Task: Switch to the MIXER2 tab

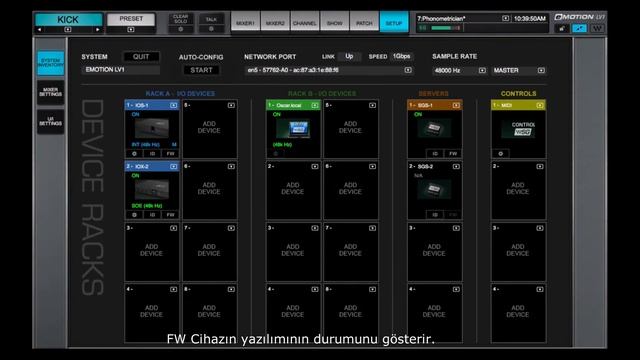Action: tap(275, 21)
